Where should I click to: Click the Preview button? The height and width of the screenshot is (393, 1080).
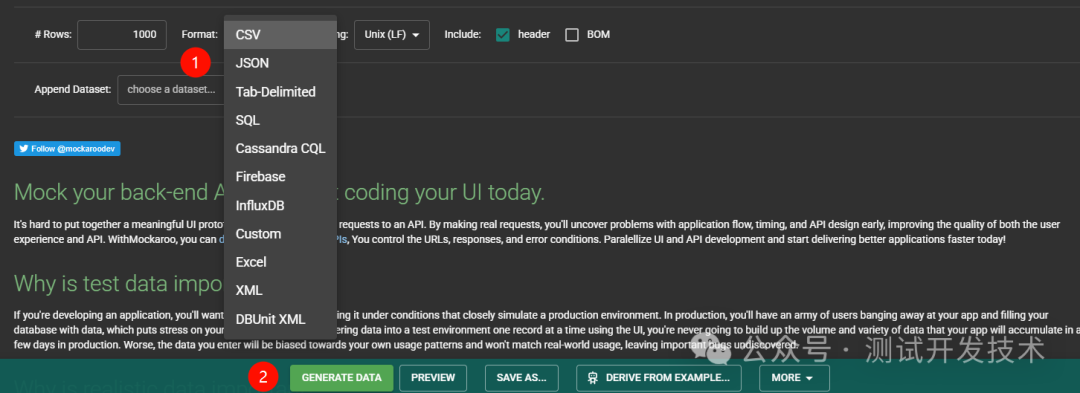pos(433,378)
